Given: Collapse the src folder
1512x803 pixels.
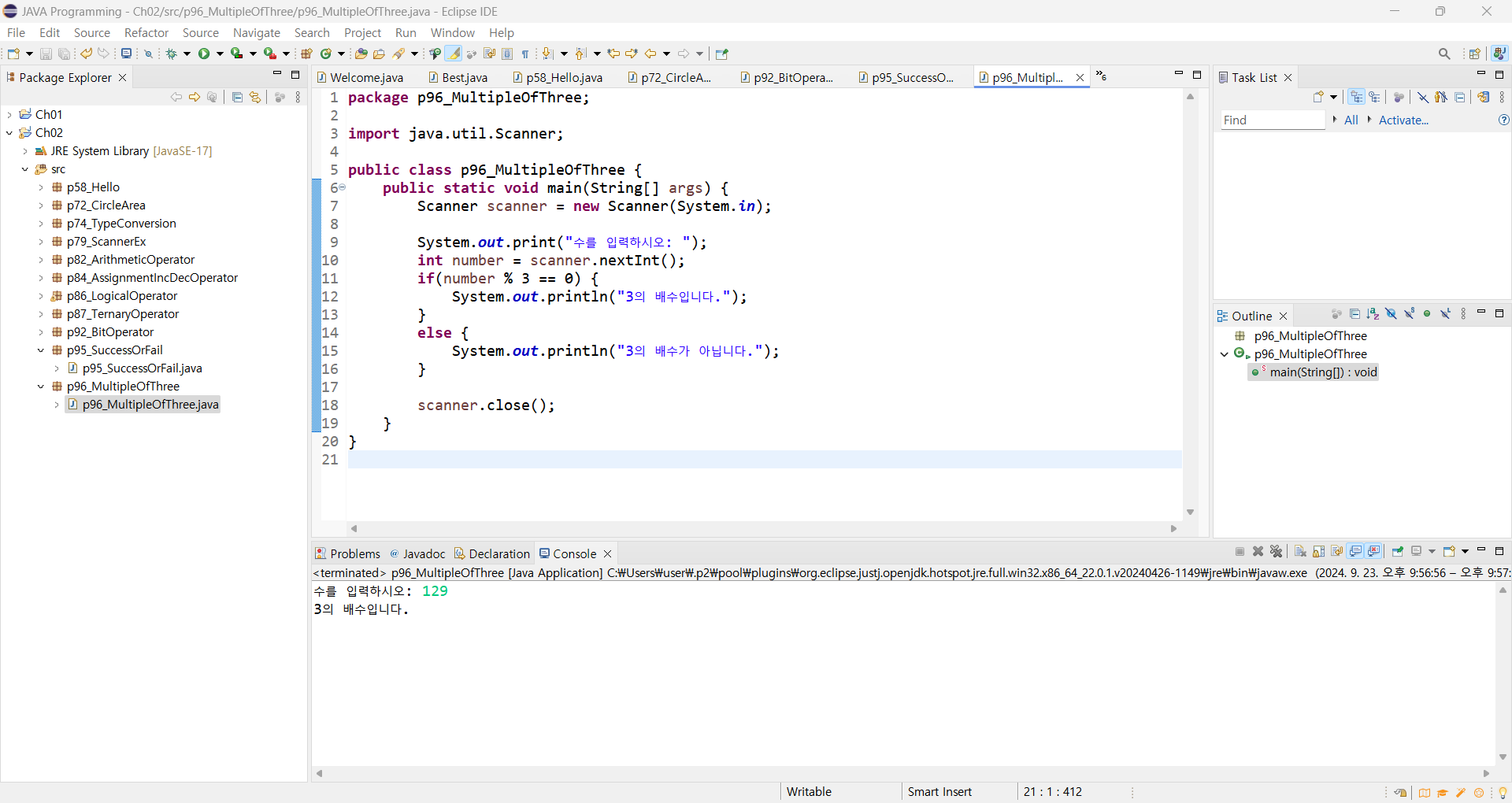Looking at the screenshot, I should tap(25, 168).
